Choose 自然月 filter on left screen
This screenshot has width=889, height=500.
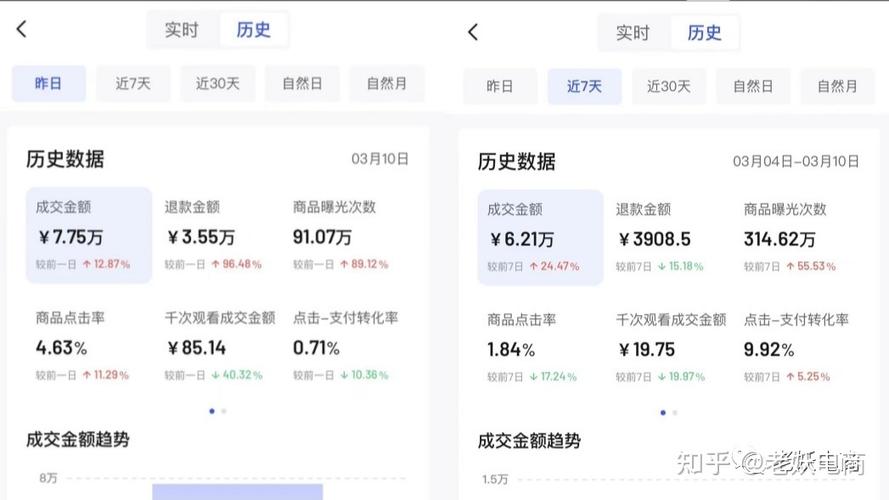387,83
